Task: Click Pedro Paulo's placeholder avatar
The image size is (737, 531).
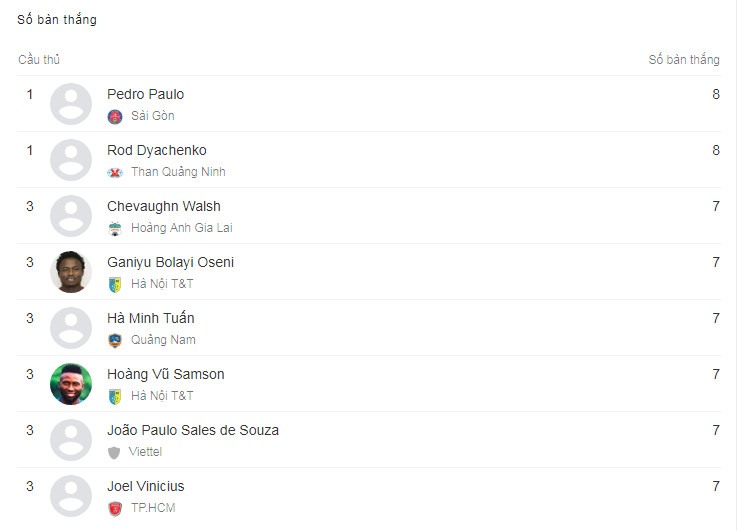Action: [x=71, y=104]
